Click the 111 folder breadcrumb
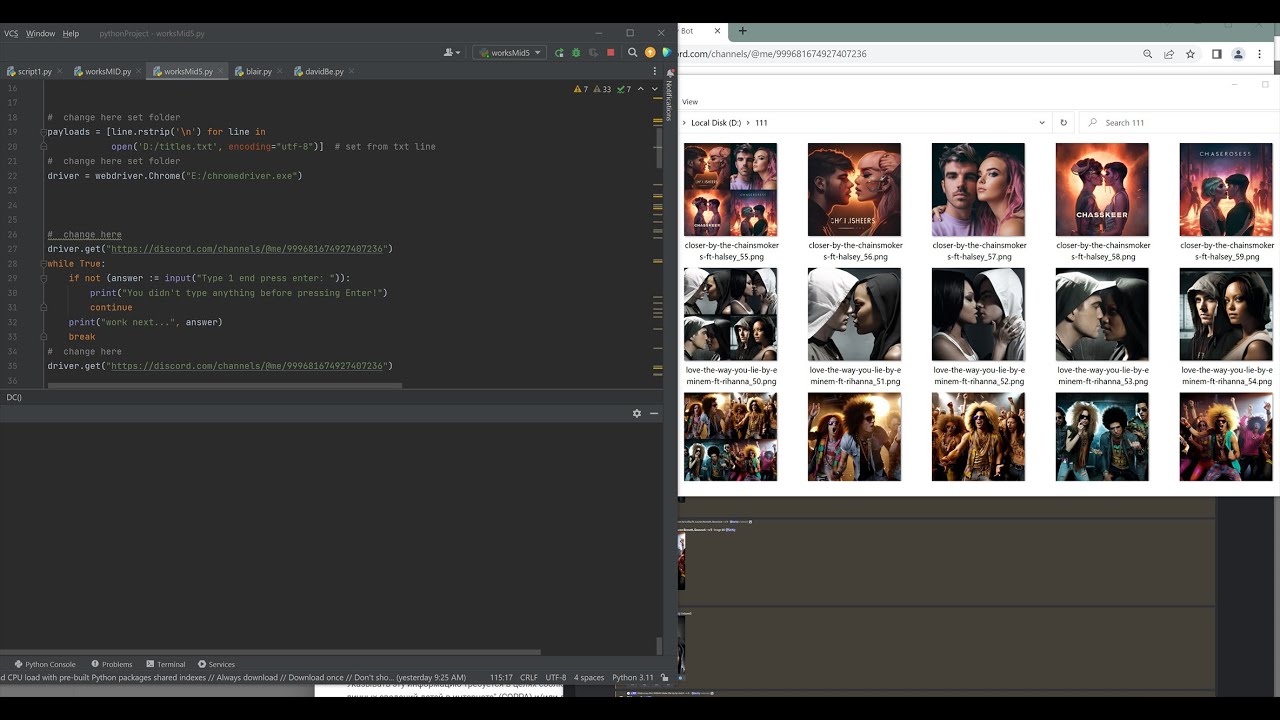The image size is (1280, 720). [761, 123]
